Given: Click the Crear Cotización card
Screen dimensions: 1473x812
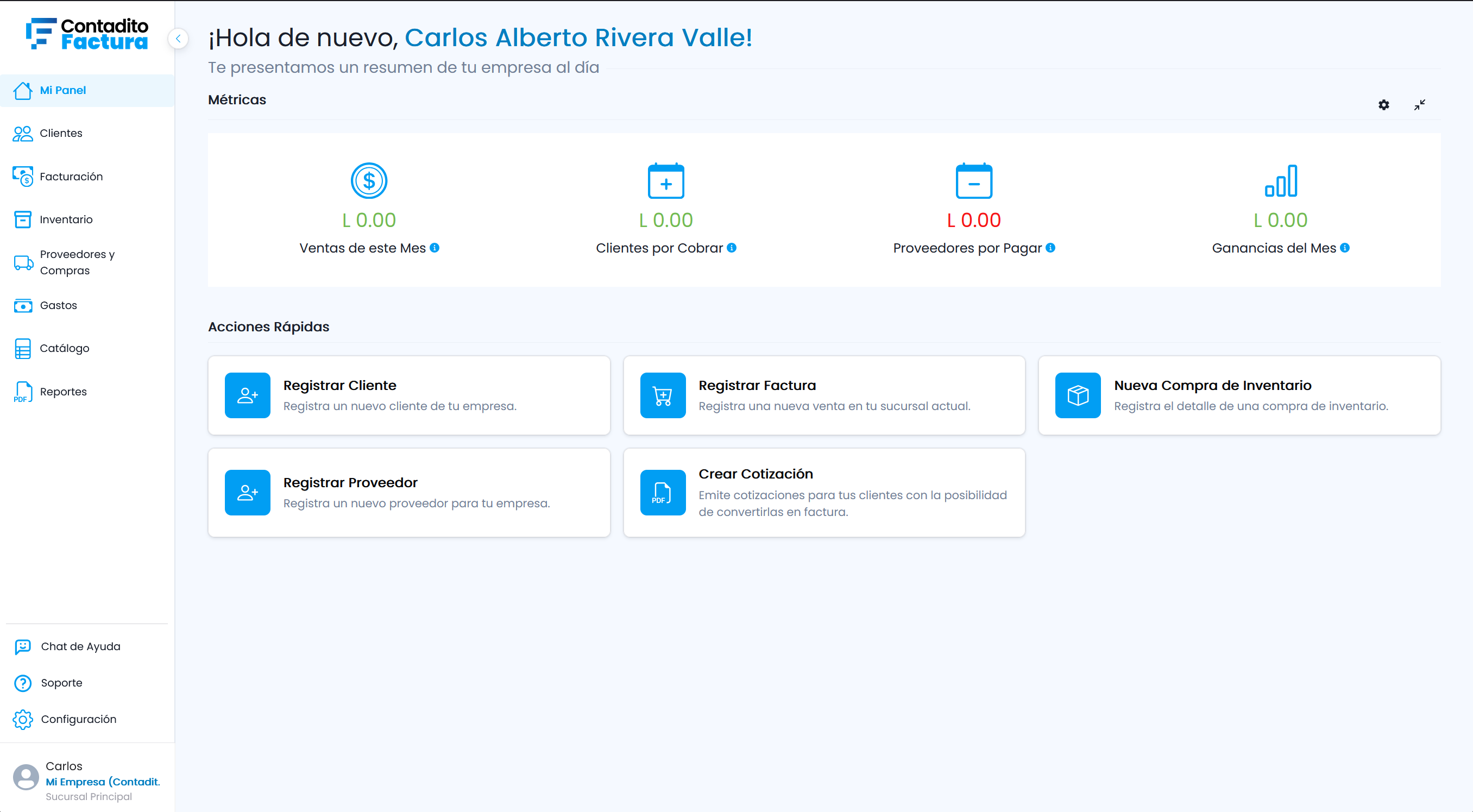Looking at the screenshot, I should point(824,493).
